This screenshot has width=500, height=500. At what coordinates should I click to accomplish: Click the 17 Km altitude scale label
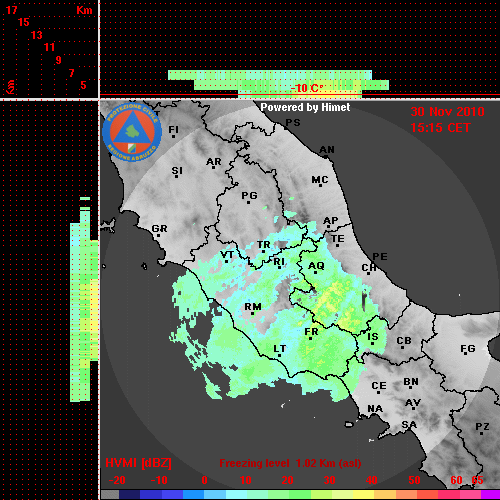point(11,10)
